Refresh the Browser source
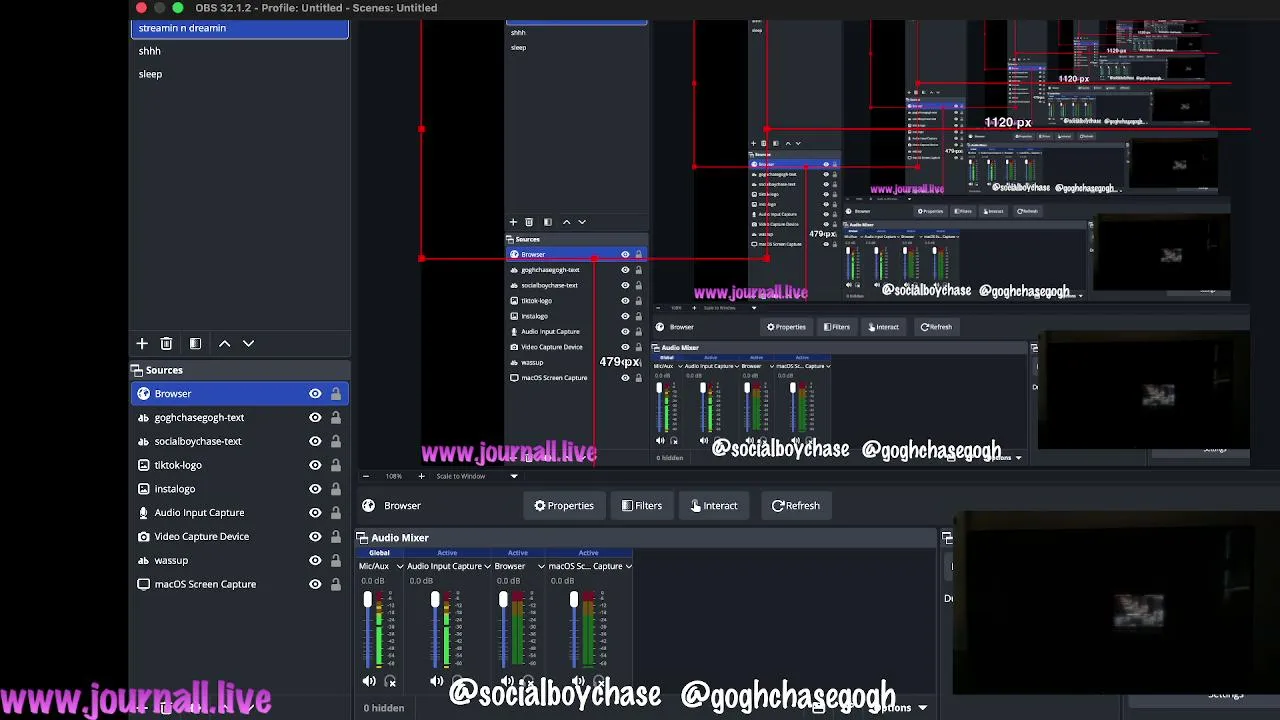This screenshot has width=1280, height=720. coord(796,506)
